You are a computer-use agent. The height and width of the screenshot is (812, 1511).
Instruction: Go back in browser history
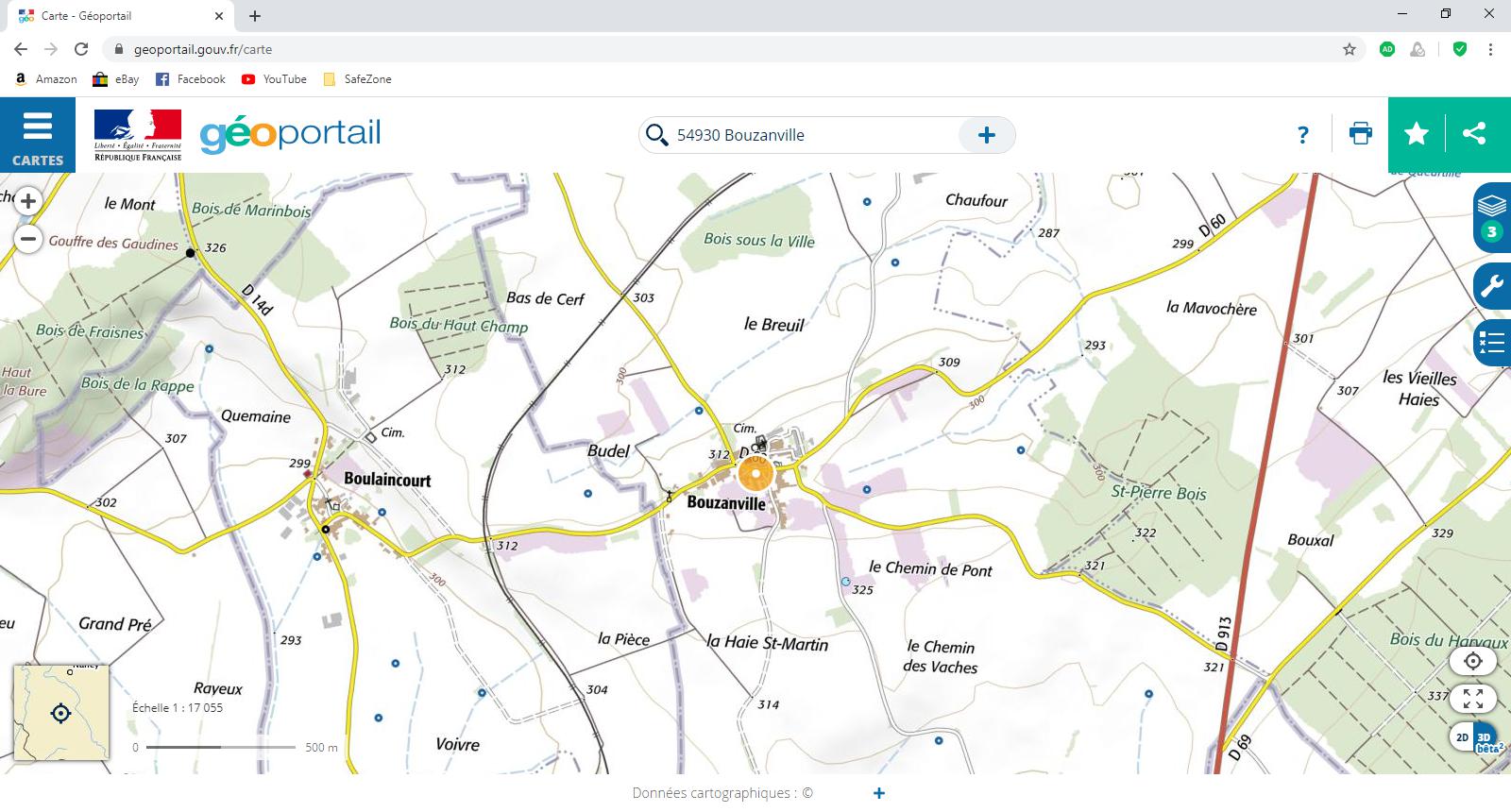point(21,49)
